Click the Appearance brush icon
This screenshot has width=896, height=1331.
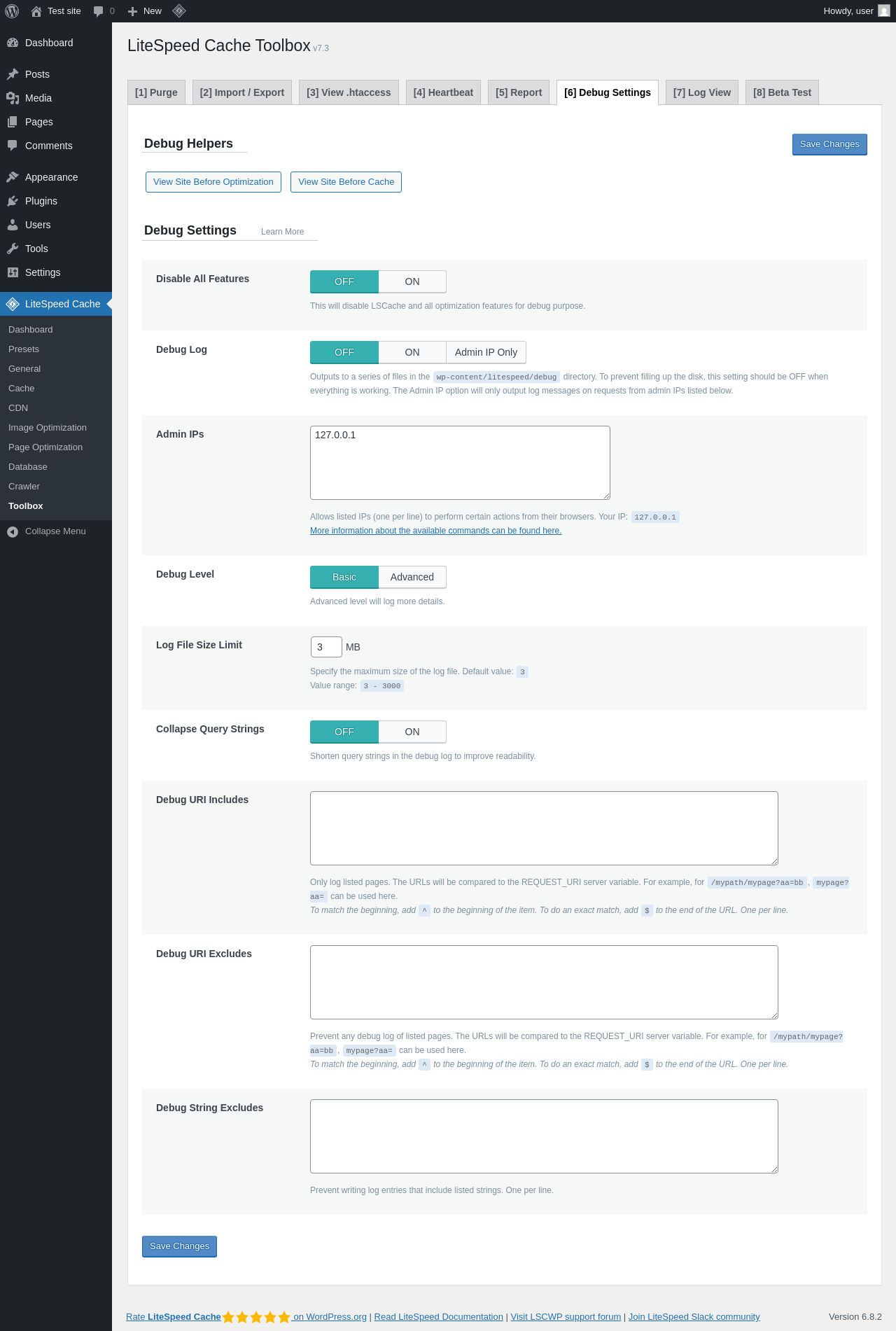coord(13,177)
